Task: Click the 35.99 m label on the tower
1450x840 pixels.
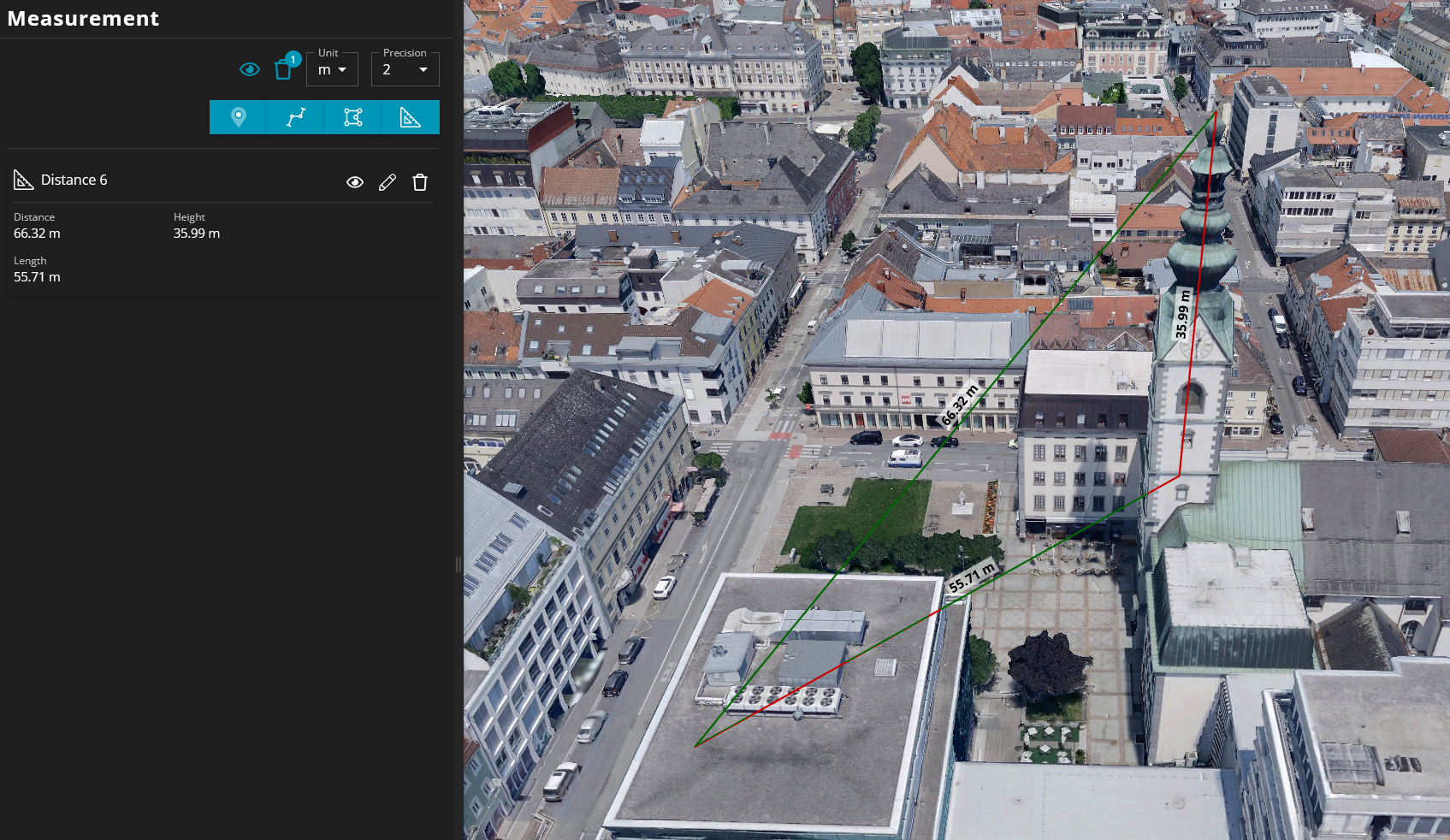Action: [1182, 315]
